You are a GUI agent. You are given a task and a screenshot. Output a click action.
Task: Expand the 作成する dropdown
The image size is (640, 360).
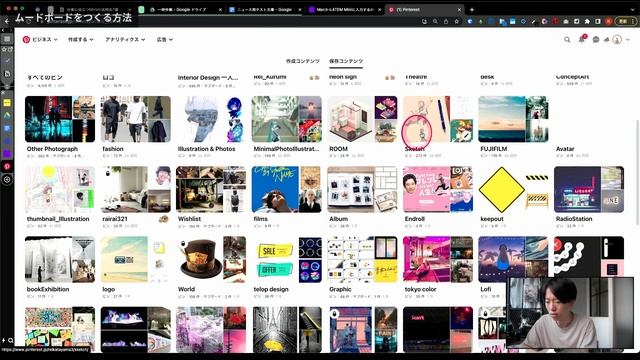81,40
